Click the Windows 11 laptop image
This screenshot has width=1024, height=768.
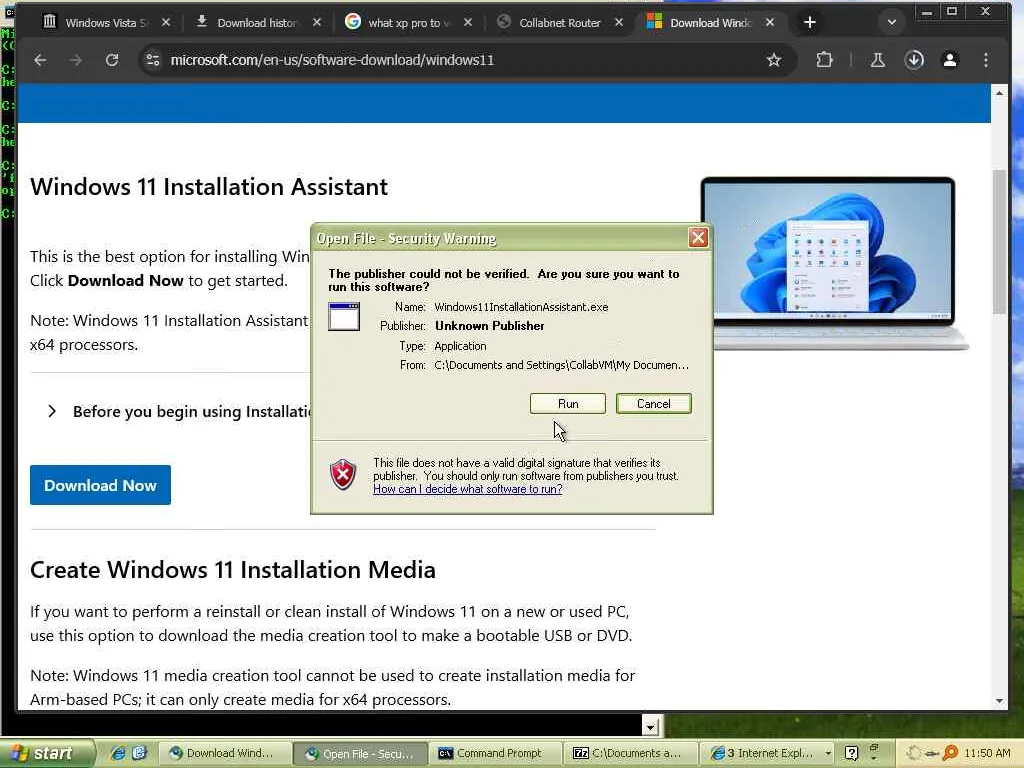[x=834, y=263]
